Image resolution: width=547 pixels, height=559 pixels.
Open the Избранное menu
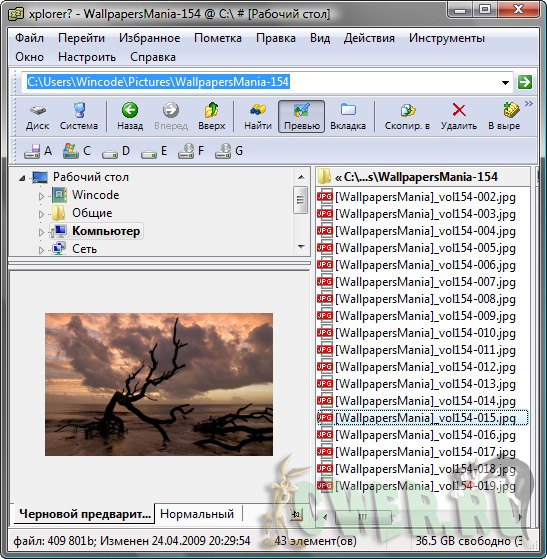[x=149, y=38]
